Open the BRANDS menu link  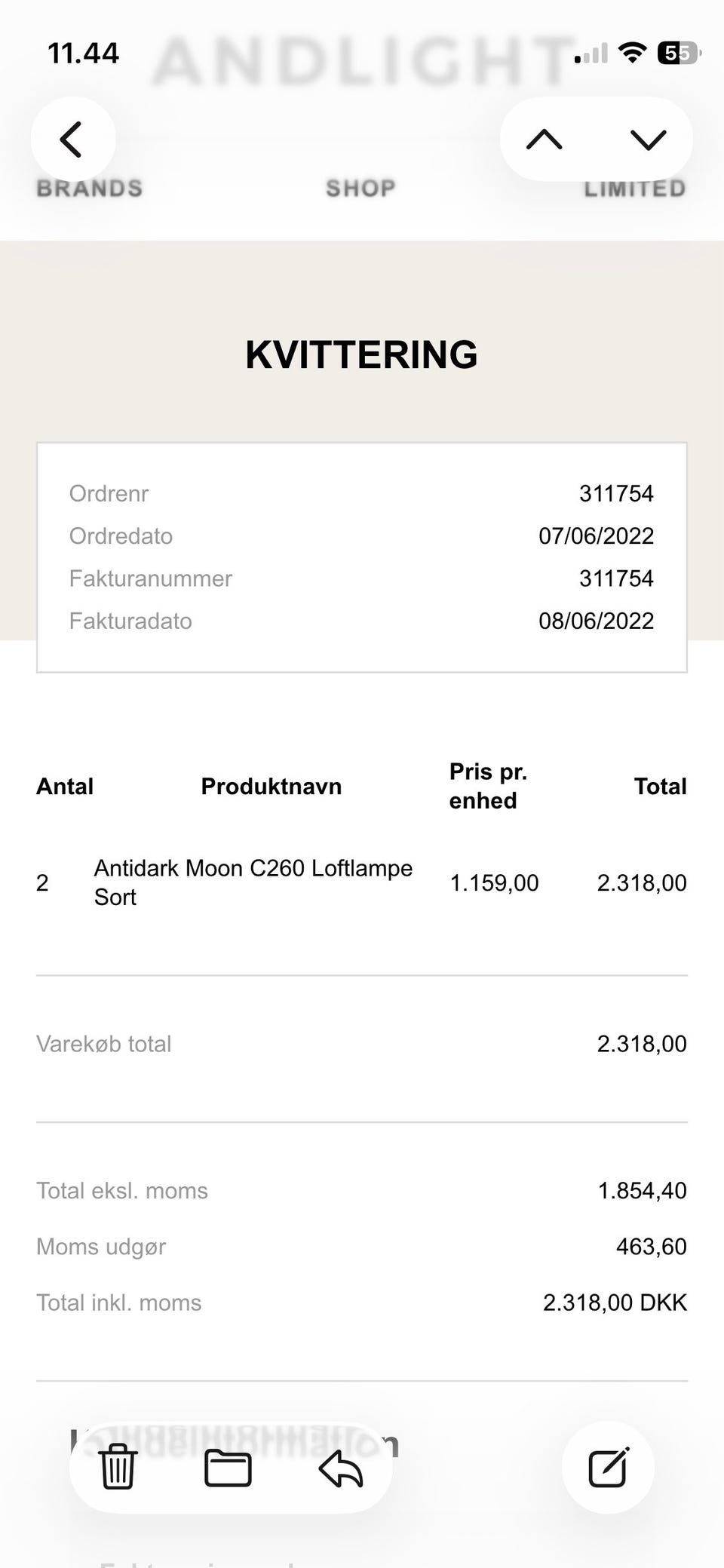[90, 188]
